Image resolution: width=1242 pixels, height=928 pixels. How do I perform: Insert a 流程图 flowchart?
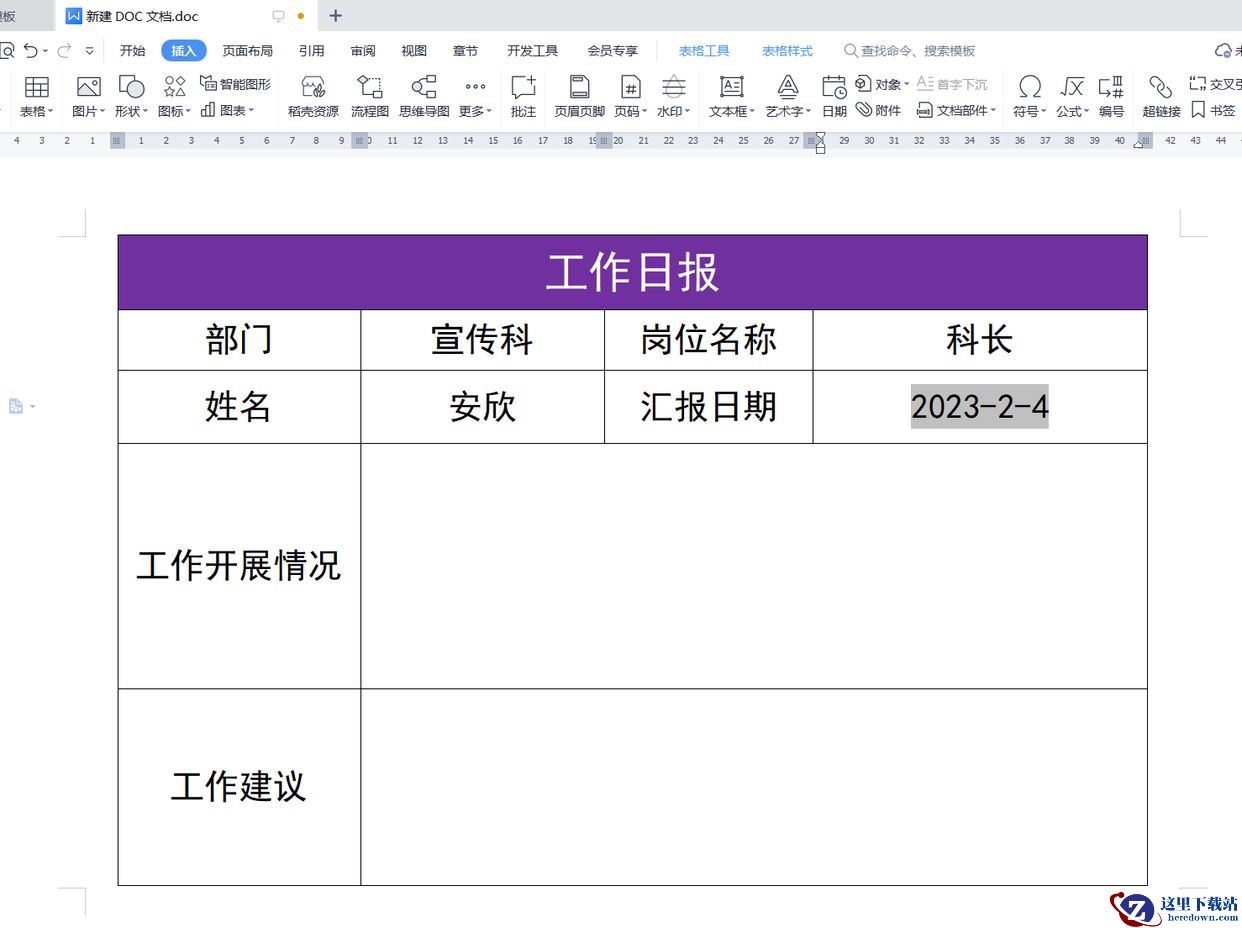370,96
